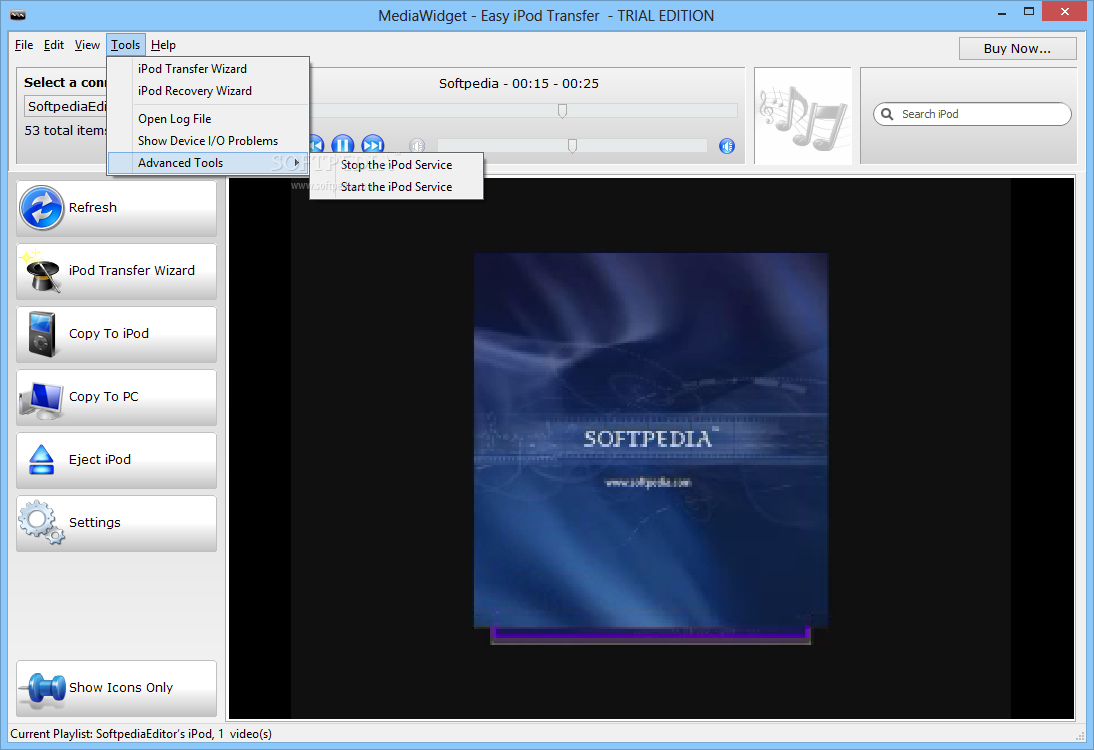Viewport: 1094px width, 750px height.
Task: Minimize the MediaWidget window
Action: pyautogui.click(x=1002, y=13)
